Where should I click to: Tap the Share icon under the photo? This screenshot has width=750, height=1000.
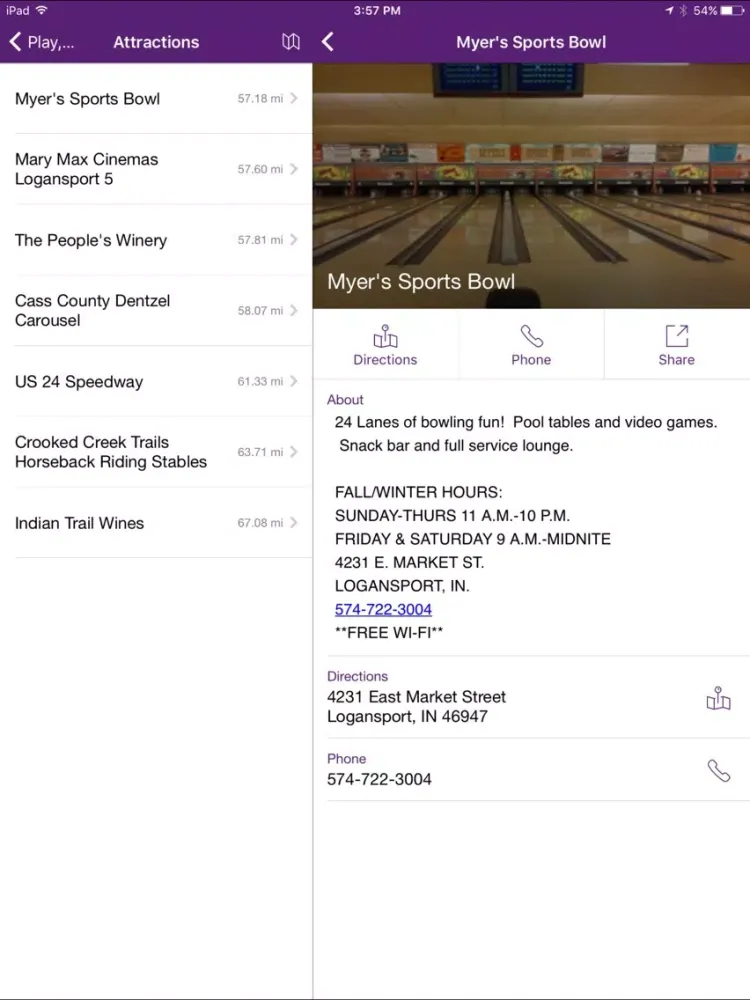tap(677, 335)
